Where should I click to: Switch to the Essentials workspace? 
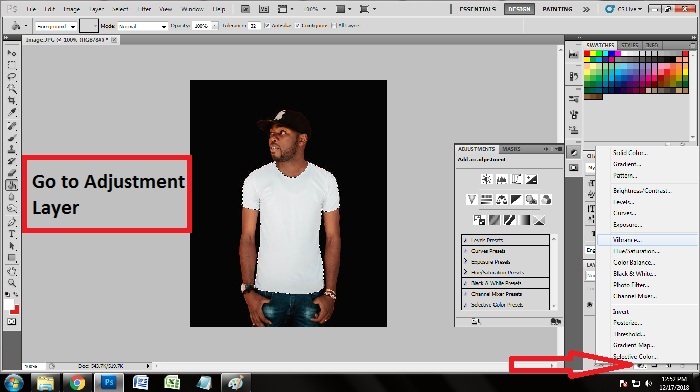[x=477, y=9]
